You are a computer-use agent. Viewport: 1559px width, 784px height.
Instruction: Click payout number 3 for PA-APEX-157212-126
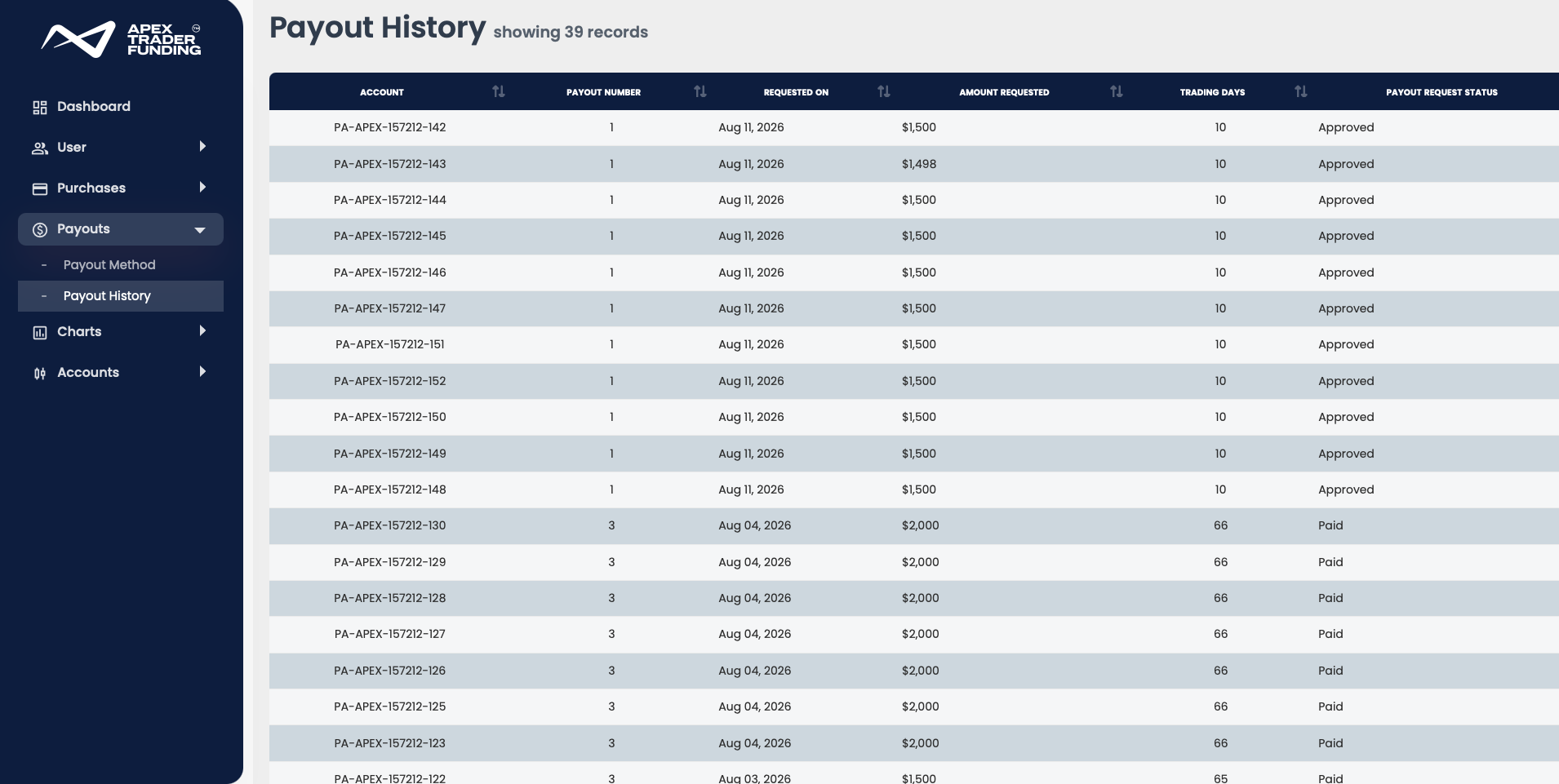tap(611, 671)
